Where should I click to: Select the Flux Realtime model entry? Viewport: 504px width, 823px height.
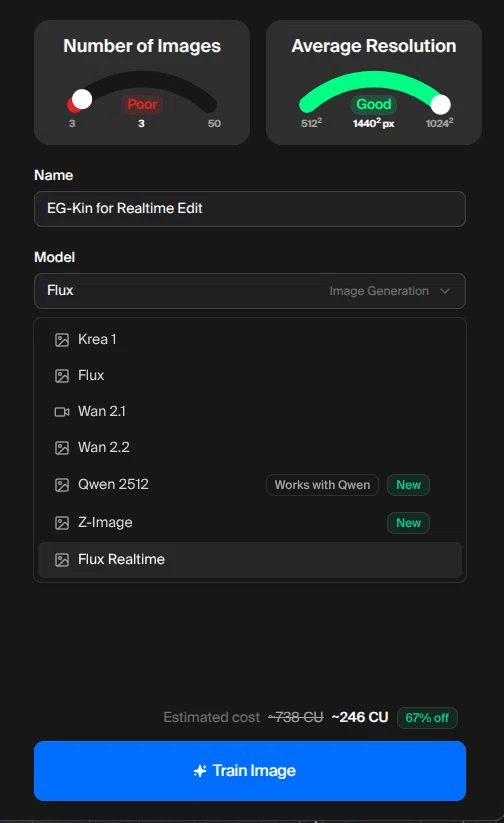point(250,560)
